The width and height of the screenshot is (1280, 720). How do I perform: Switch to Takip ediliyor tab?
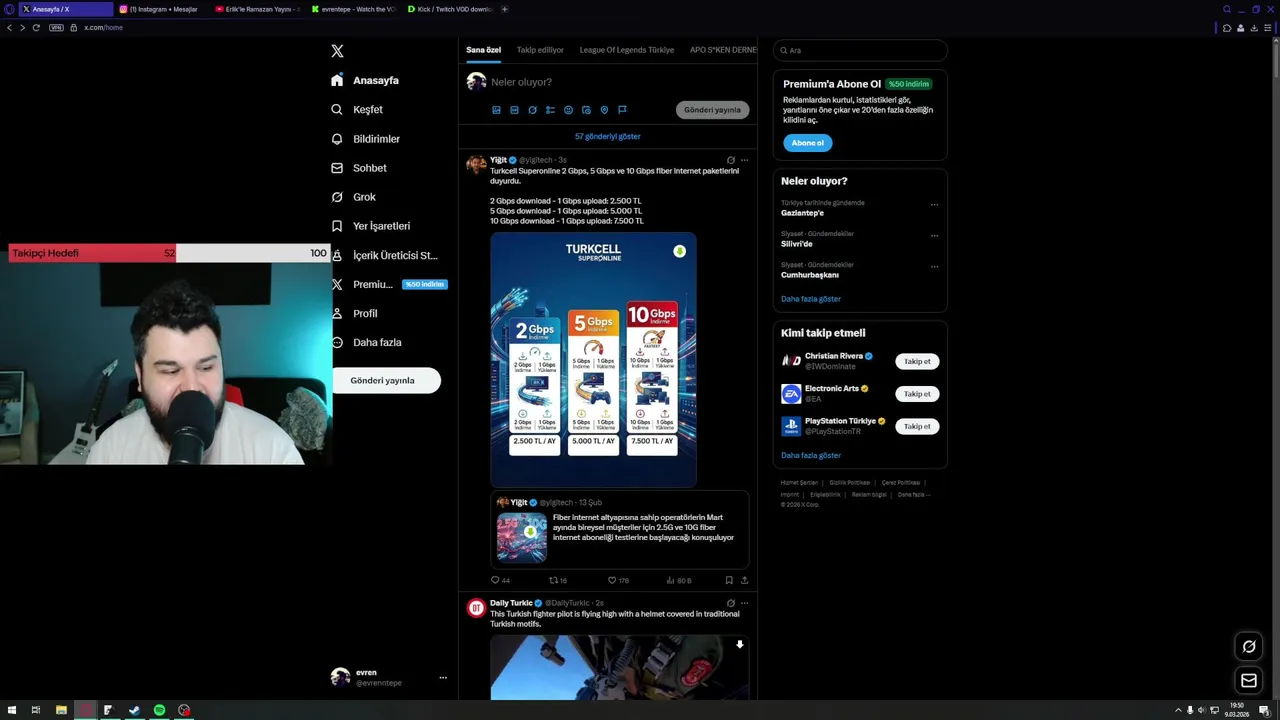[x=540, y=50]
